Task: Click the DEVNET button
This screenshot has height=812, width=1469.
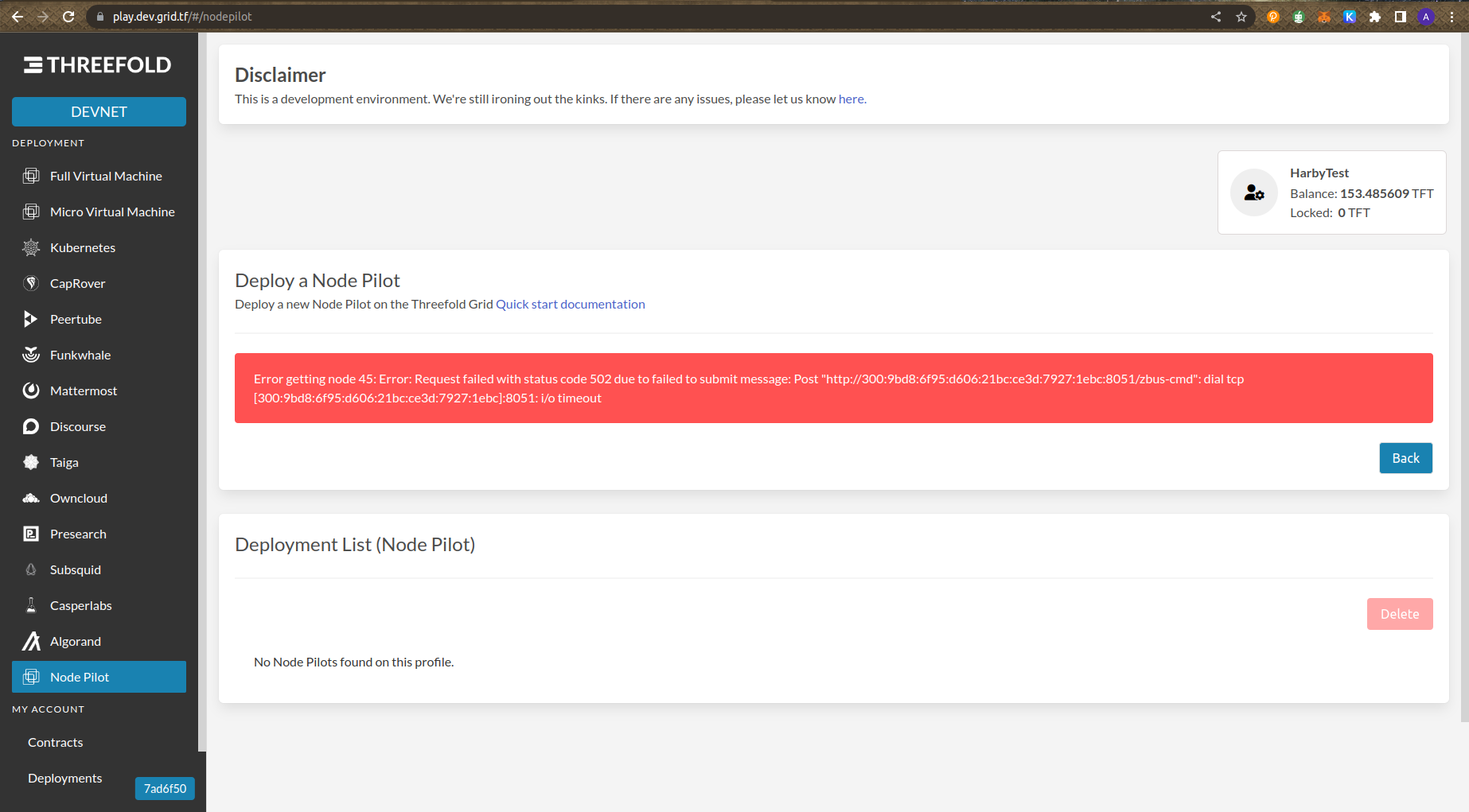Action: 99,111
